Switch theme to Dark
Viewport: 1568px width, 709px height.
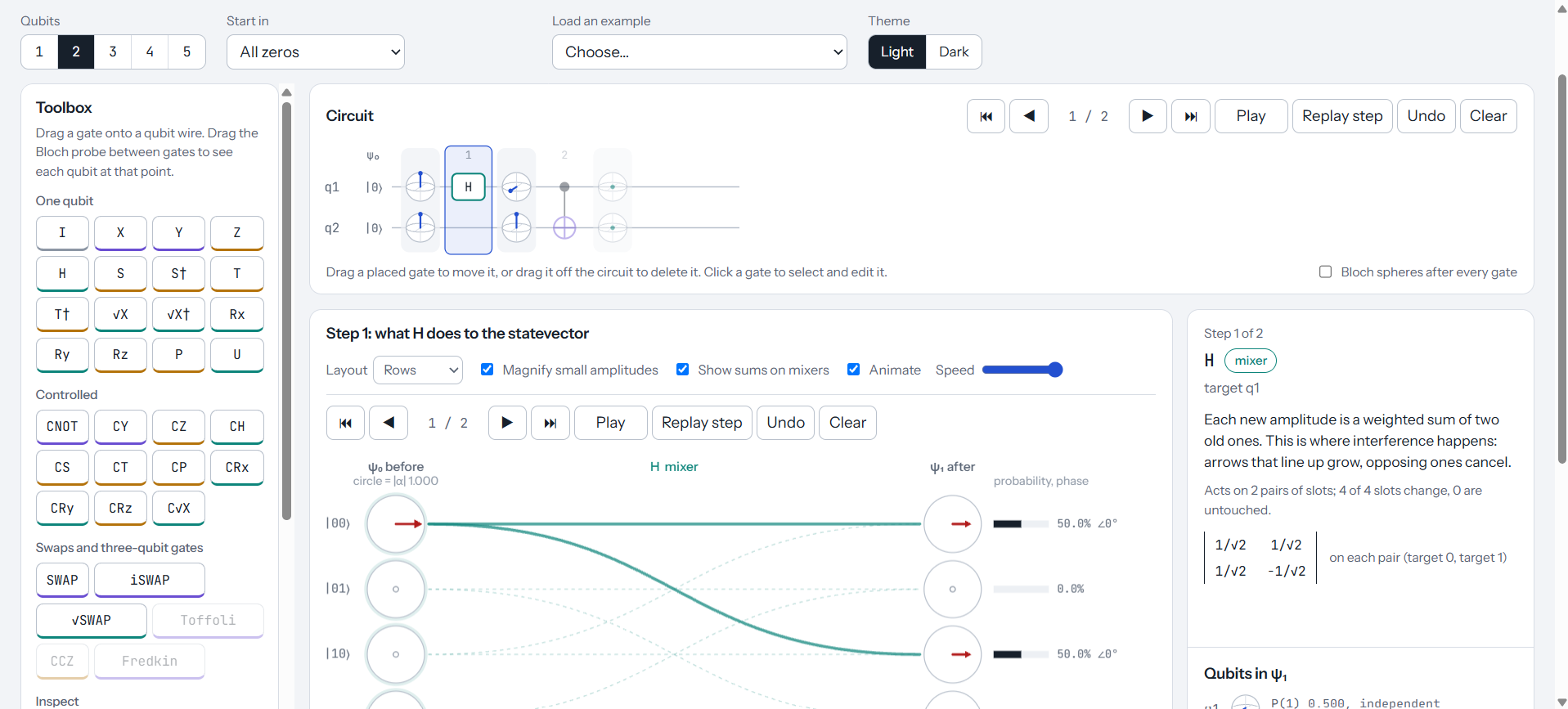(954, 52)
